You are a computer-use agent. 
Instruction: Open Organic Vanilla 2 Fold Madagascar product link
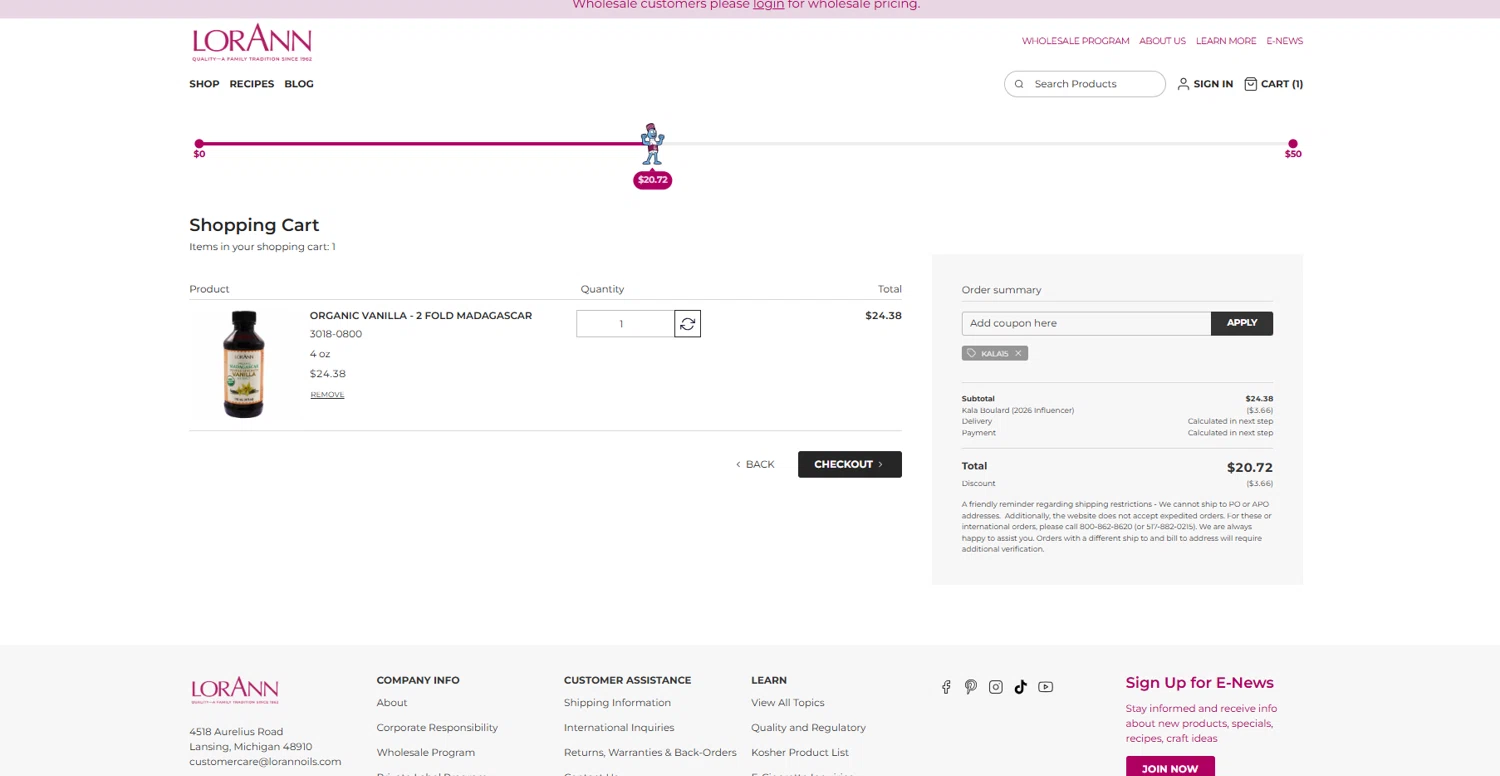coord(421,315)
